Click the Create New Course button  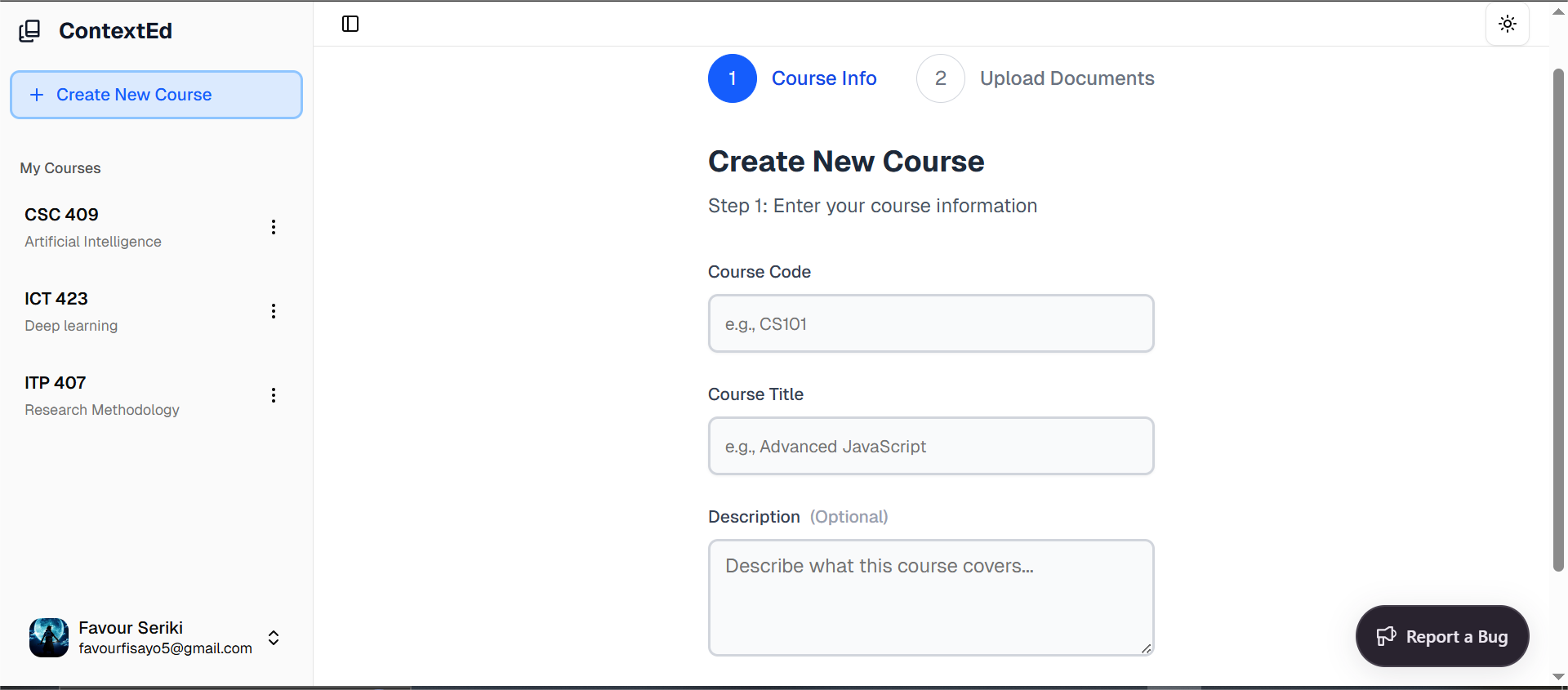156,95
